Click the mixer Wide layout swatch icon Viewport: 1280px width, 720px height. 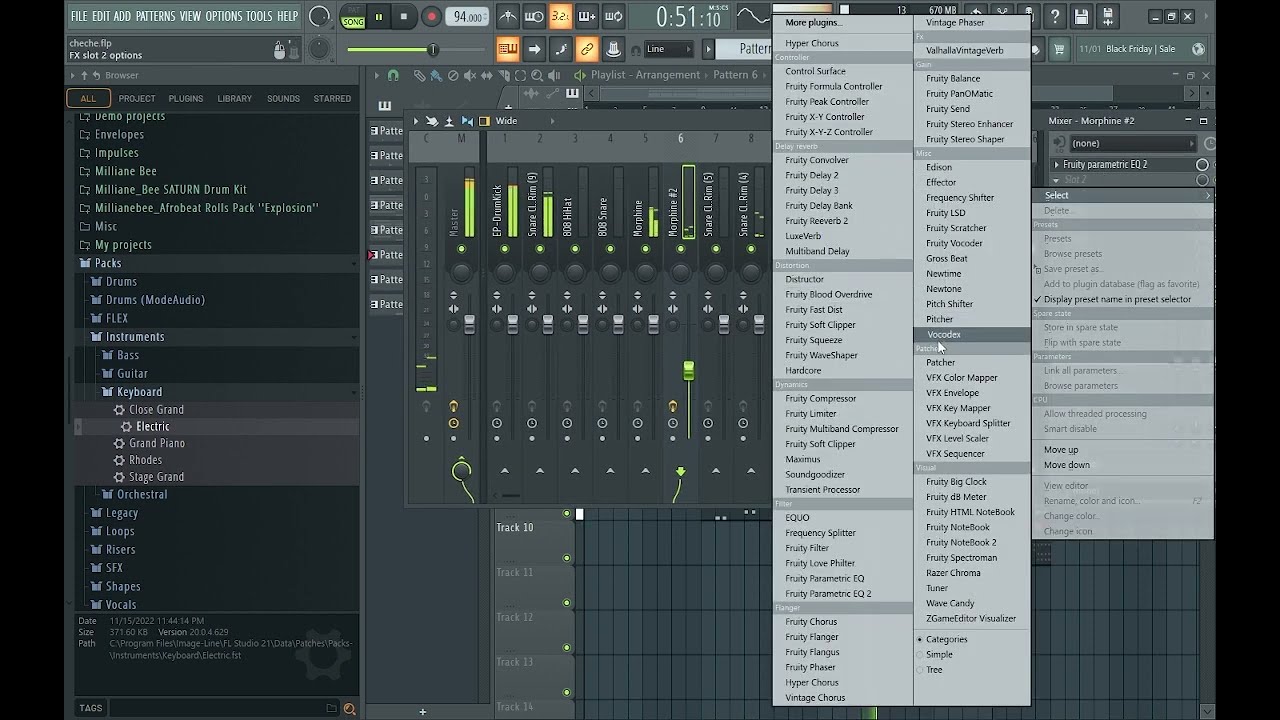click(x=484, y=121)
